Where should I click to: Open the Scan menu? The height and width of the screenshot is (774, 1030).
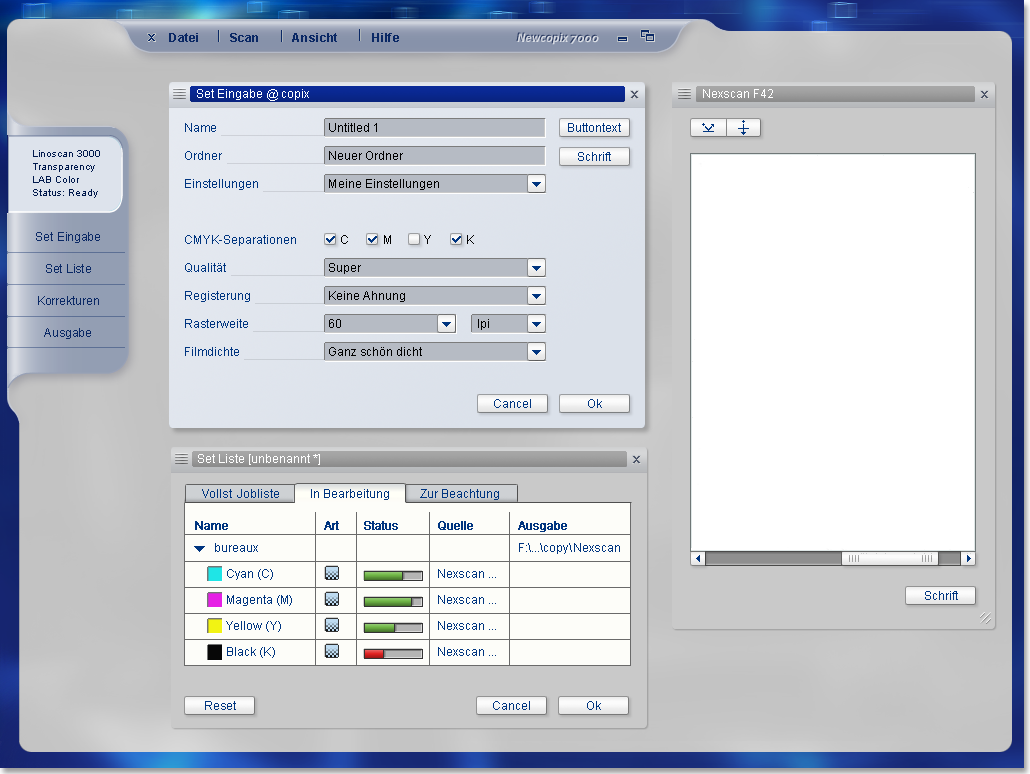(243, 38)
